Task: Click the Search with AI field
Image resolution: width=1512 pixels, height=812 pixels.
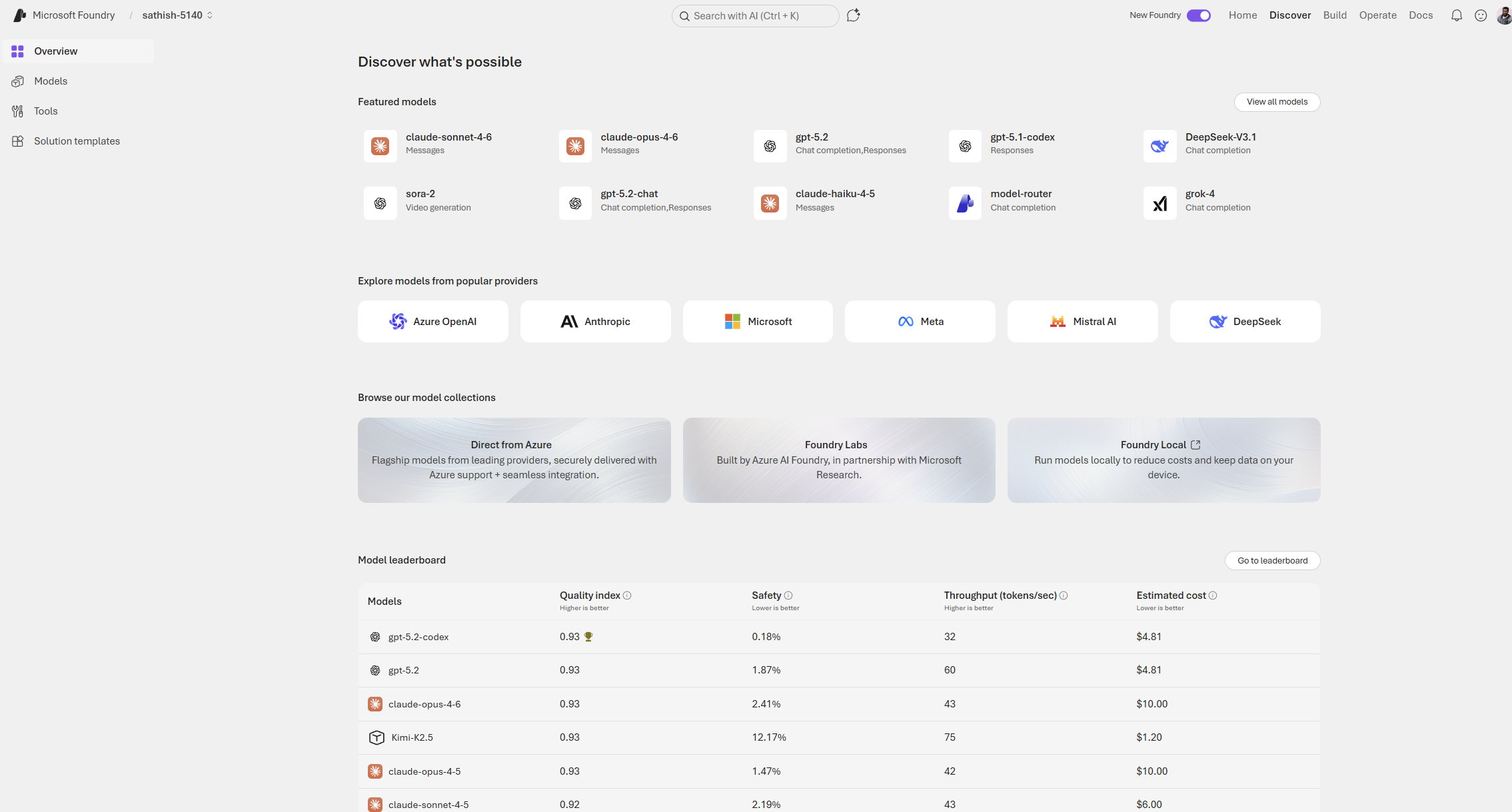Action: click(756, 16)
